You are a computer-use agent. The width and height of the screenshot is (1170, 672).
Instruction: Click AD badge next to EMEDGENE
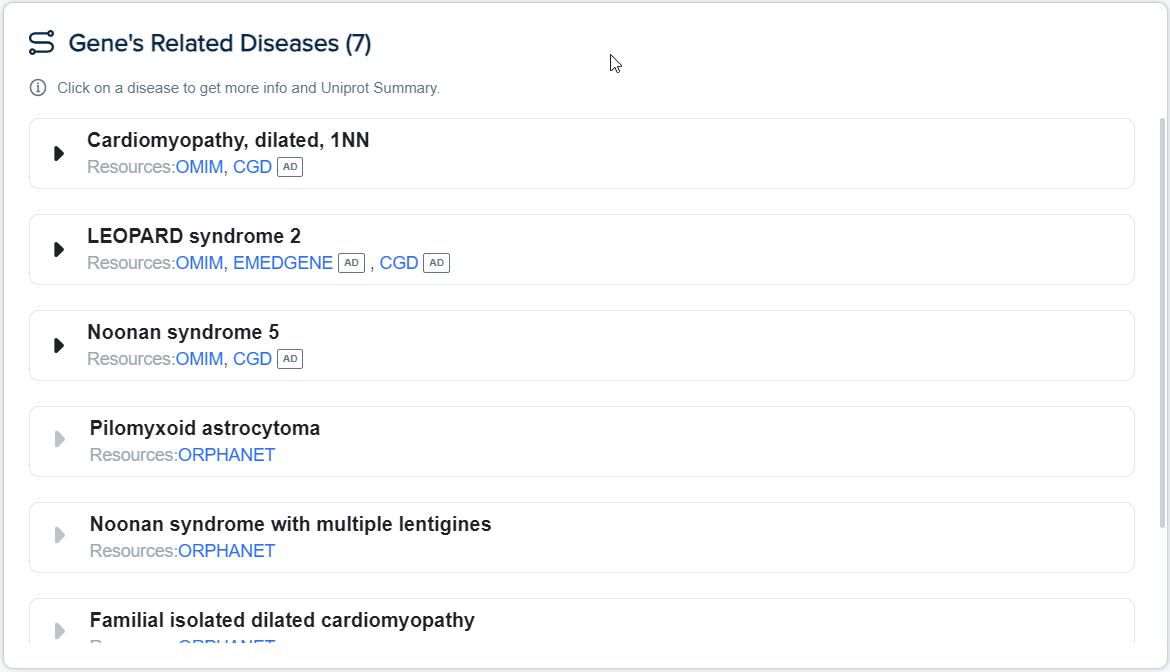point(351,263)
